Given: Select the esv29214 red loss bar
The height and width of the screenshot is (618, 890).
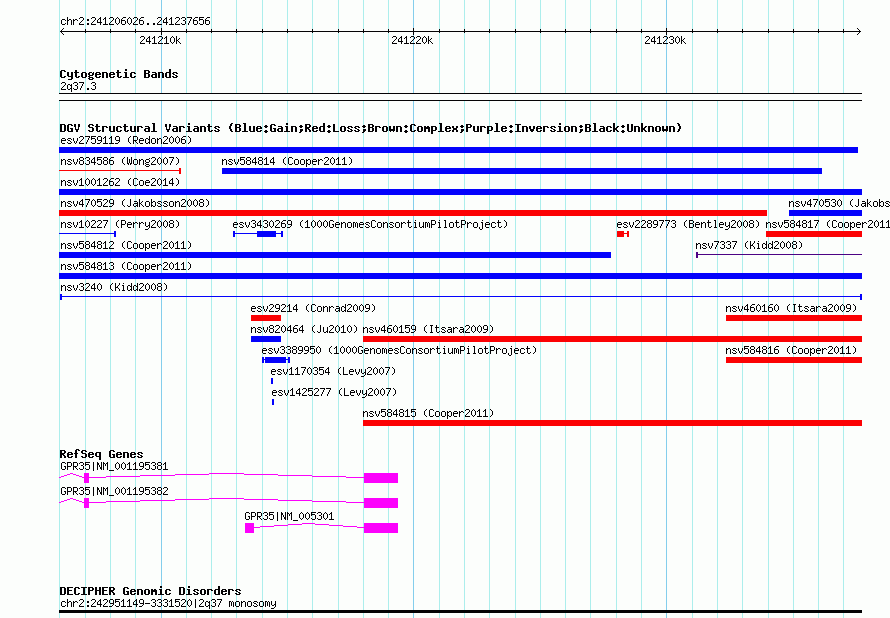Looking at the screenshot, I should pos(266,318).
